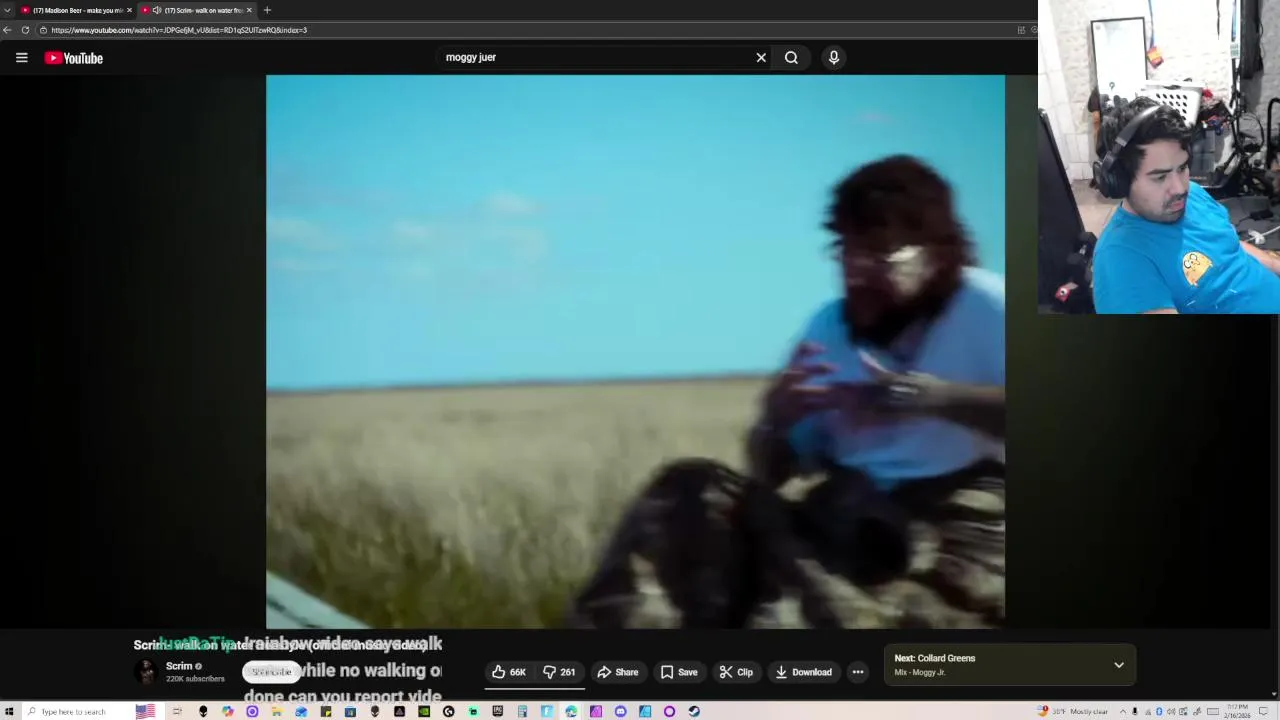Screen dimensions: 1280x720
Task: View site information icon in address bar
Action: click(x=43, y=30)
